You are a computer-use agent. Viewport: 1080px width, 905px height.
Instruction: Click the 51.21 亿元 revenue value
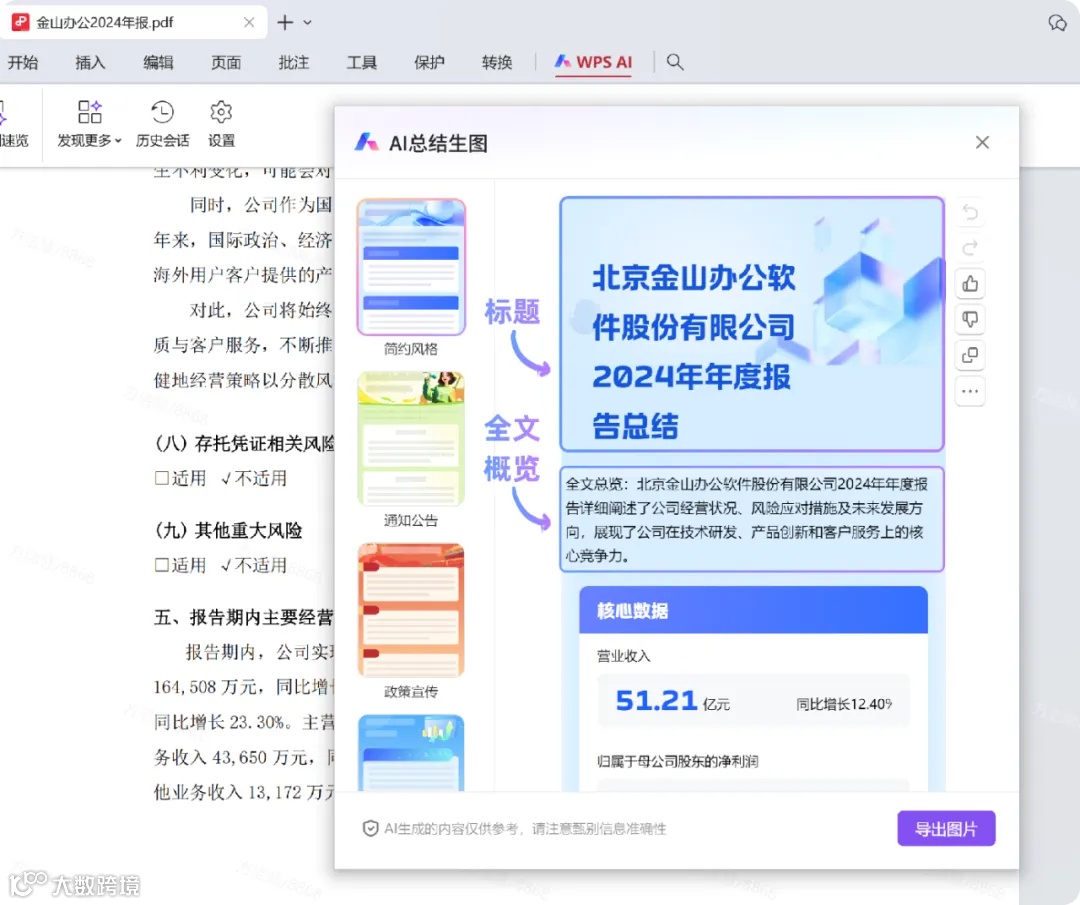point(672,701)
